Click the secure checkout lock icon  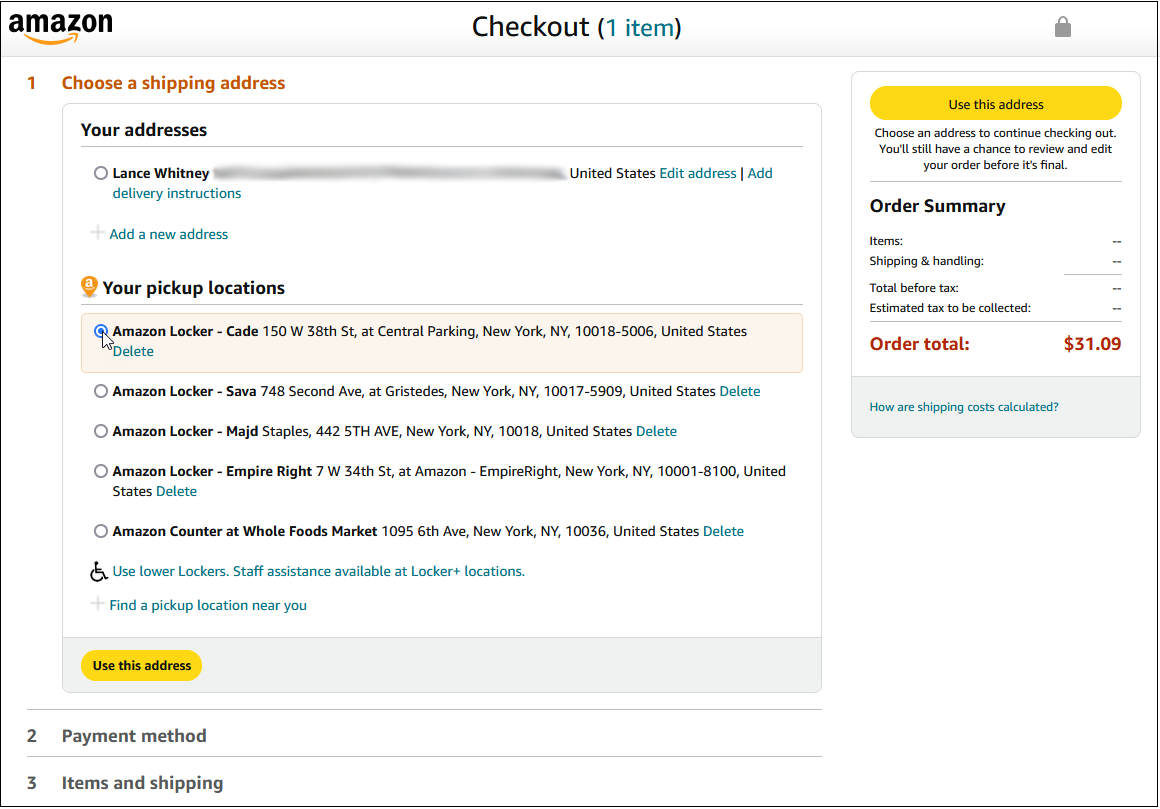pos(1062,27)
